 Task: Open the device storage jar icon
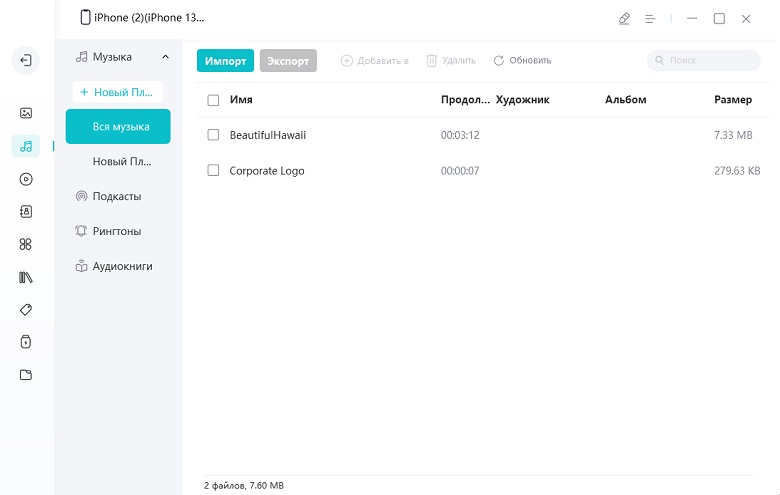point(26,342)
